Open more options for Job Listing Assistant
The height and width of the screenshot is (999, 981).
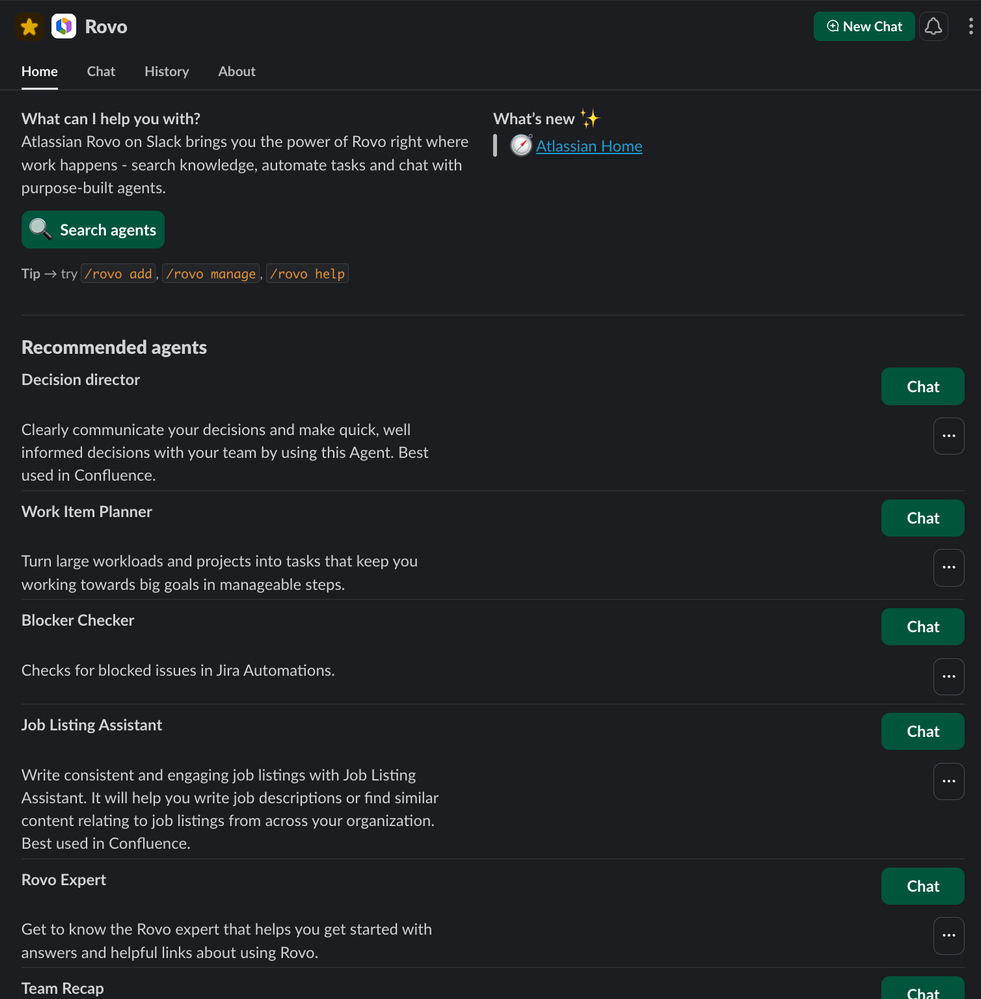(948, 781)
